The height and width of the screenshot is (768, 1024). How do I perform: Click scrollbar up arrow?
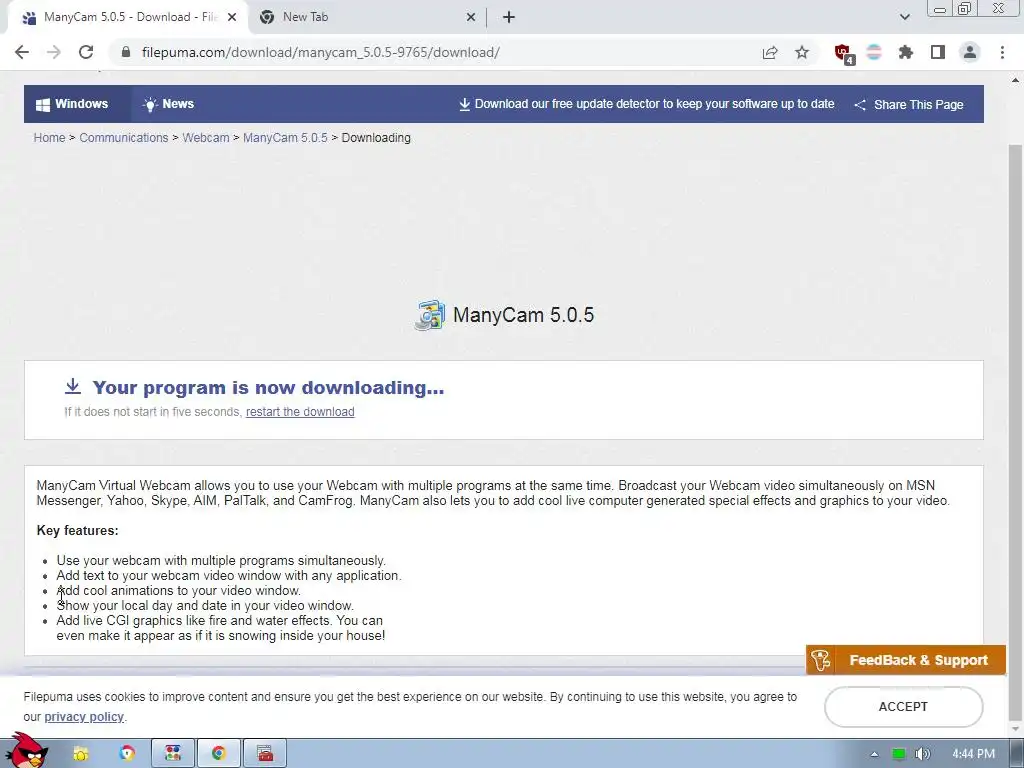coord(1015,80)
